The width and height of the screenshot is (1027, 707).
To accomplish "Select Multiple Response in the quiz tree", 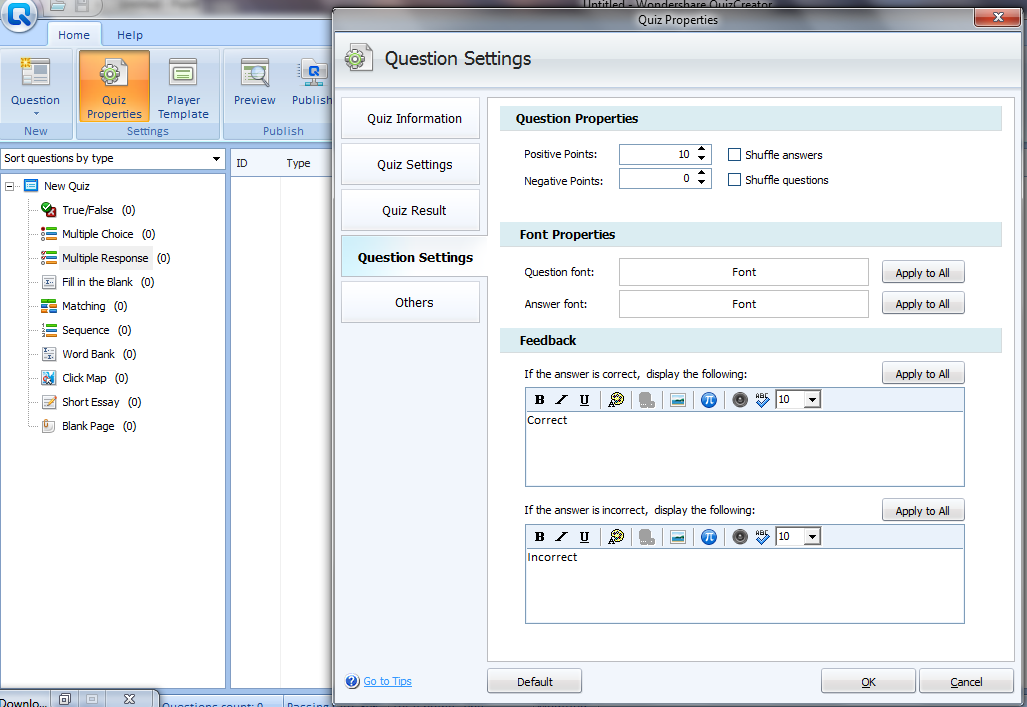I will [x=105, y=258].
